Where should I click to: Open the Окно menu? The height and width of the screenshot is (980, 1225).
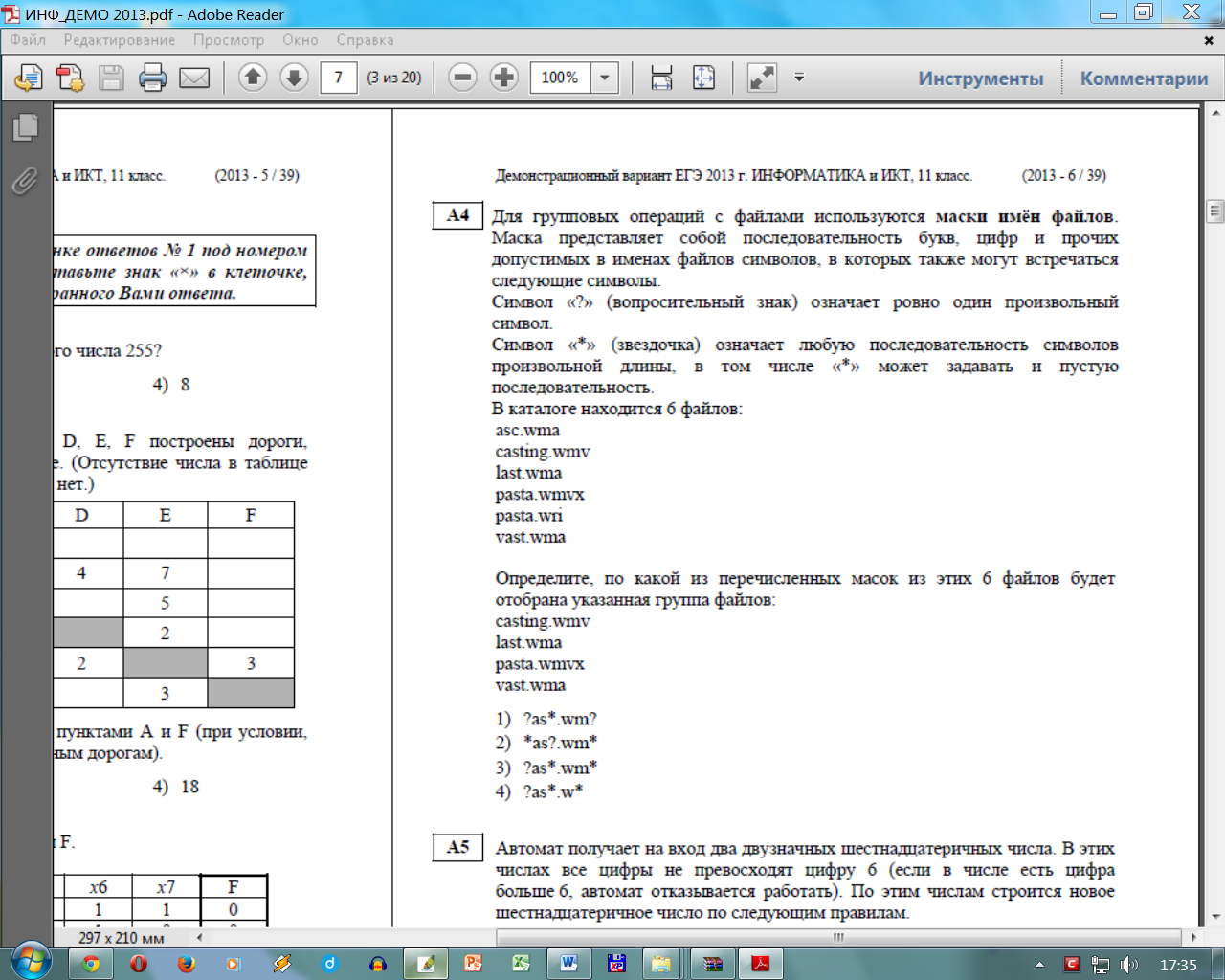coord(301,40)
